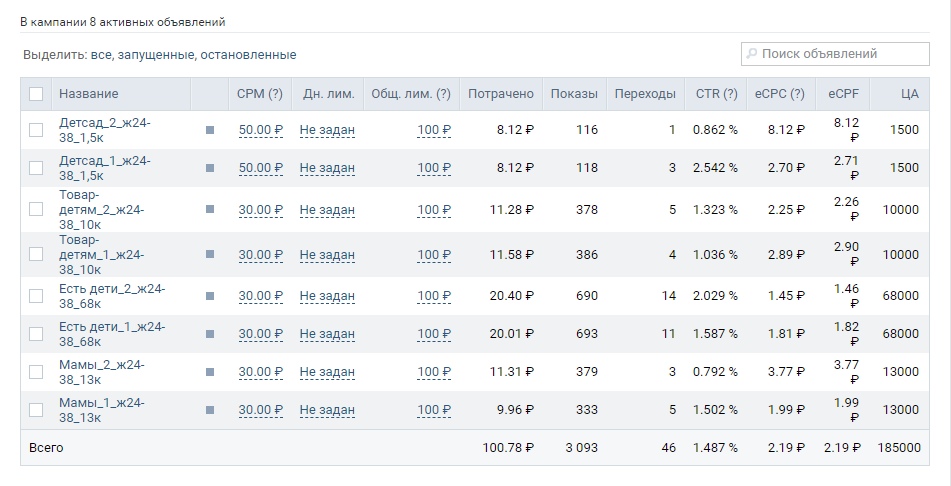951x486 pixels.
Task: Sort table by CTR column header
Action: pyautogui.click(x=716, y=94)
